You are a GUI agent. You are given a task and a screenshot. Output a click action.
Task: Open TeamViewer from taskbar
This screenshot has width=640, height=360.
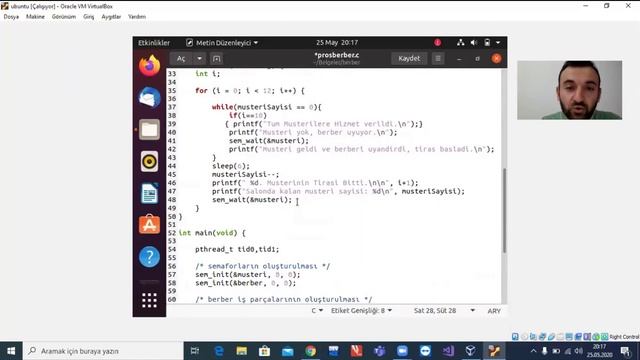[425, 351]
